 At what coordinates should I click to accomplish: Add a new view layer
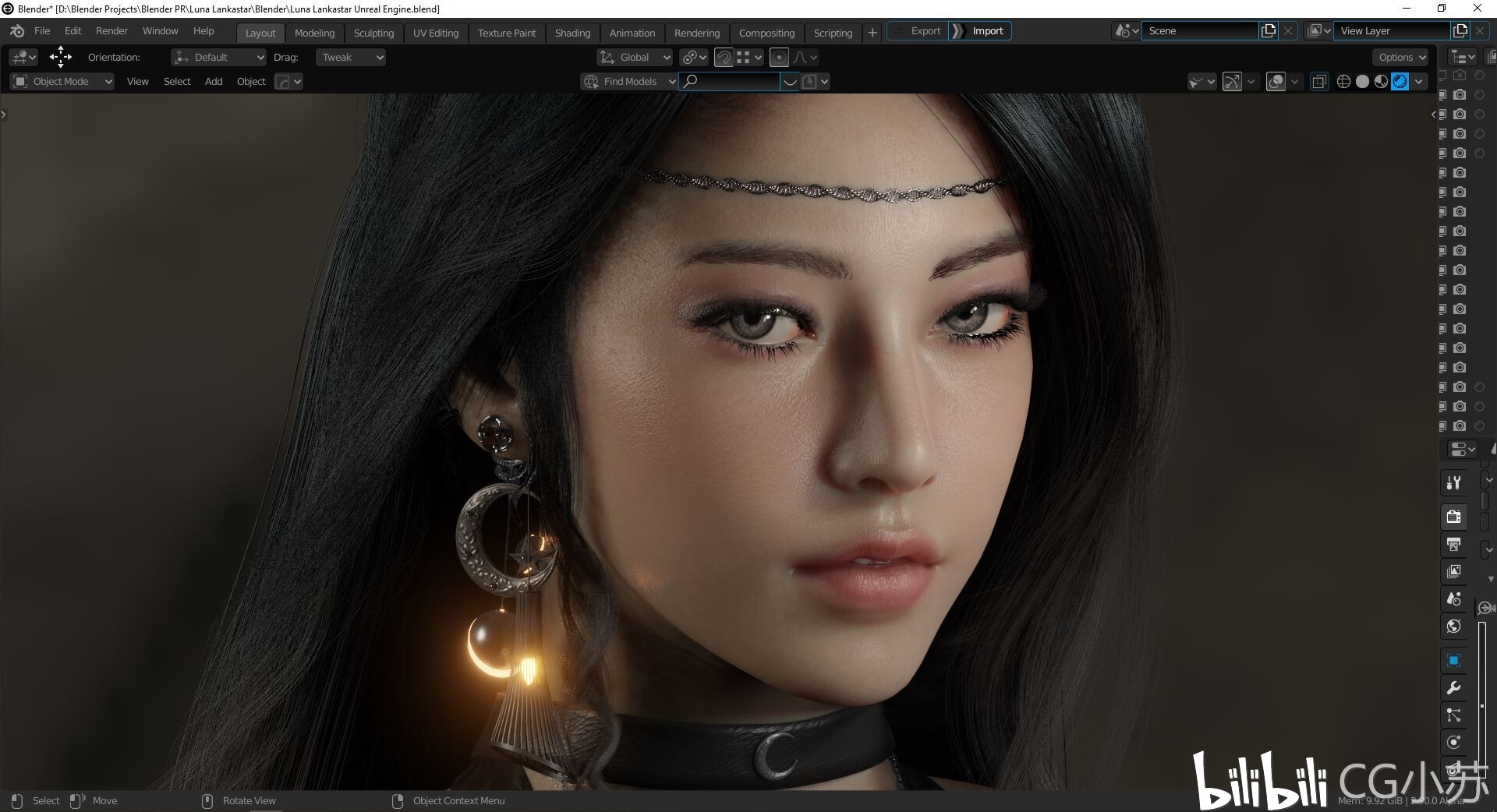pyautogui.click(x=1460, y=31)
